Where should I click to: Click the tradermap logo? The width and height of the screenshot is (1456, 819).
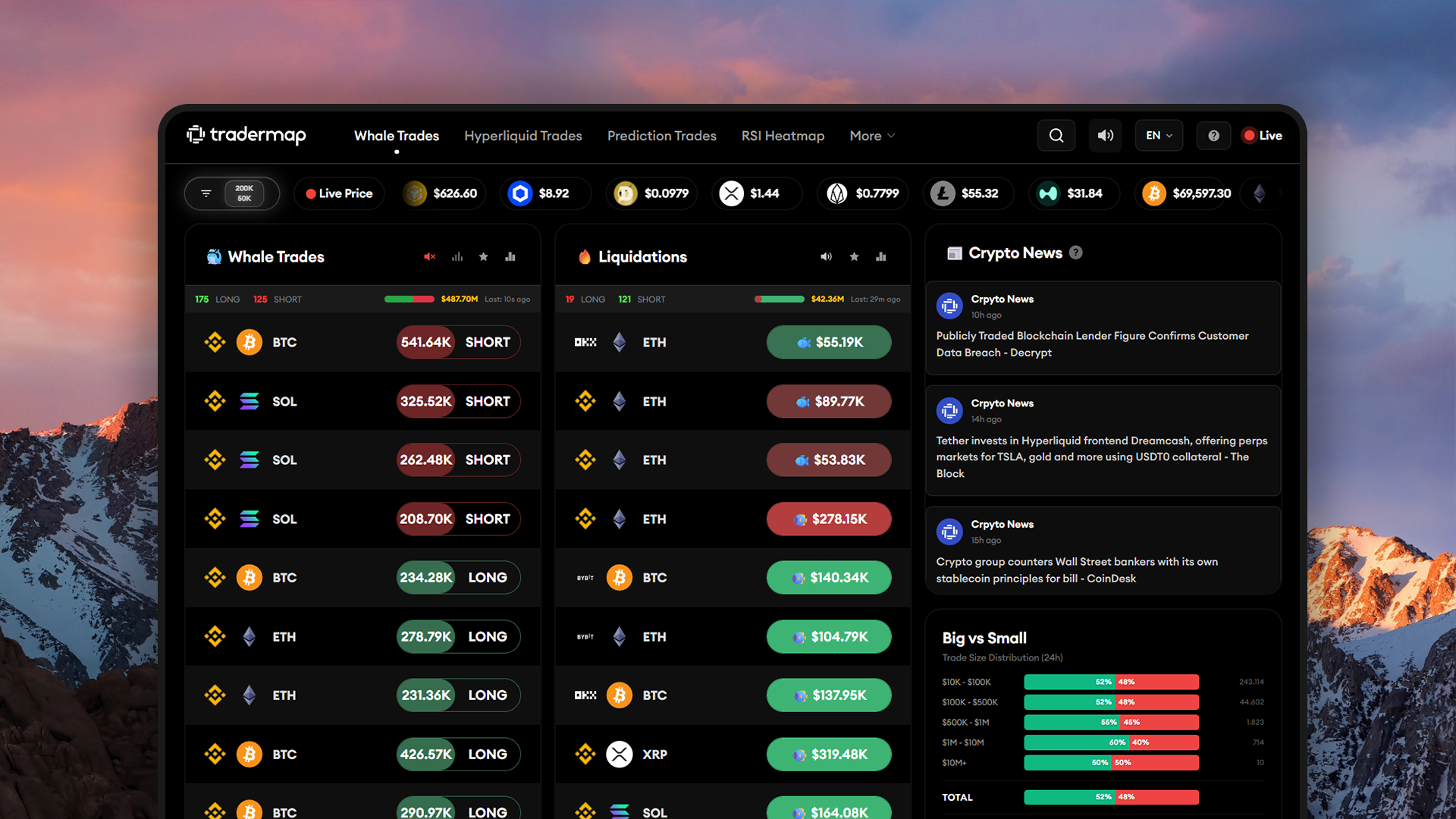[246, 135]
